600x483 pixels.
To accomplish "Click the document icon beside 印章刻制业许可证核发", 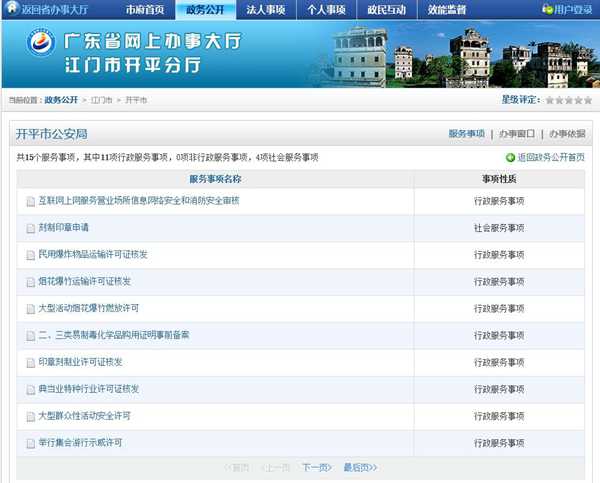I will coord(30,362).
